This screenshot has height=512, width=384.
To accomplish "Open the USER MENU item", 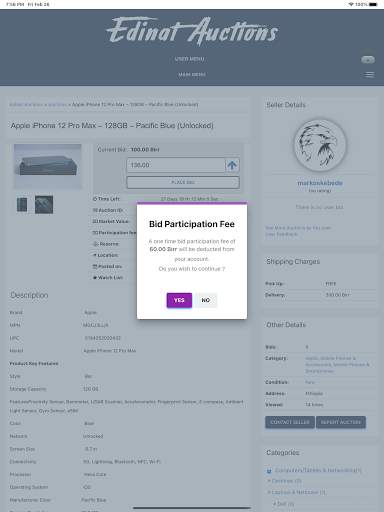I will [x=190, y=59].
